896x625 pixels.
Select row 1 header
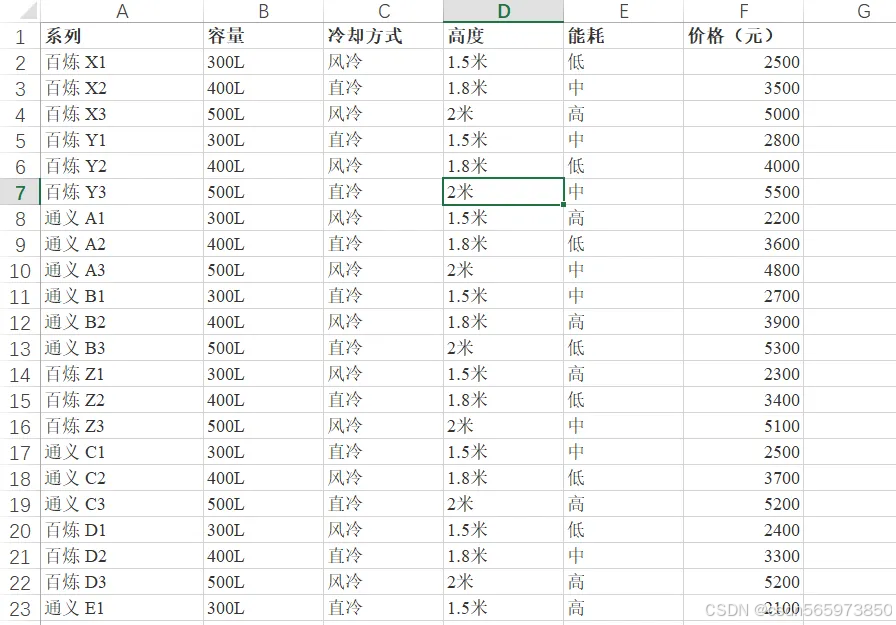20,36
